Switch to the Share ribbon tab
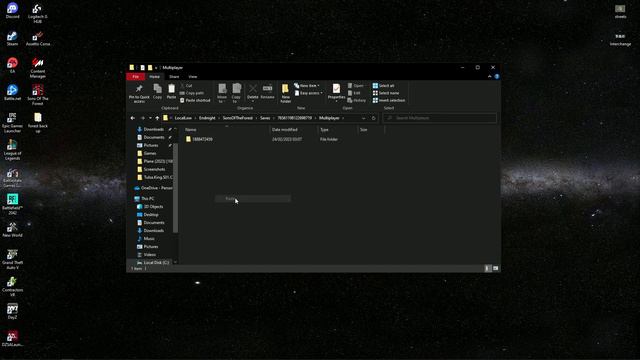 (174, 77)
